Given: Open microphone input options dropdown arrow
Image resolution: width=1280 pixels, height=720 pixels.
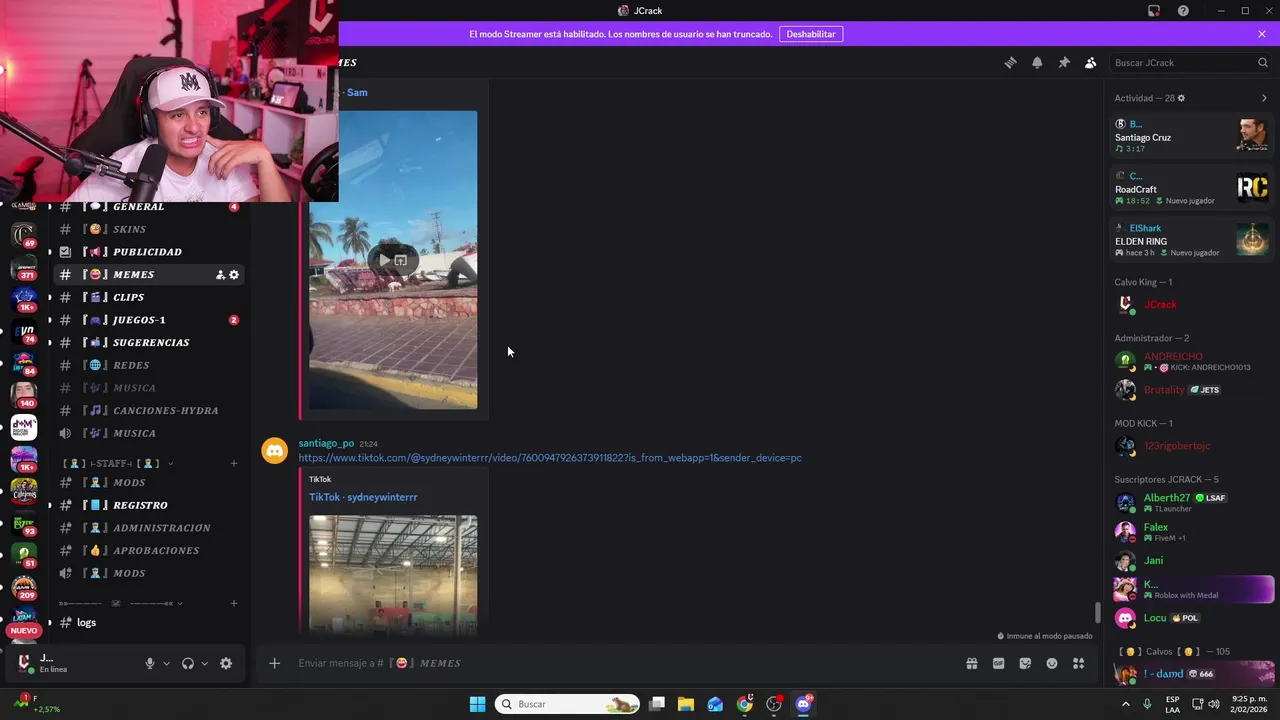Looking at the screenshot, I should (166, 663).
